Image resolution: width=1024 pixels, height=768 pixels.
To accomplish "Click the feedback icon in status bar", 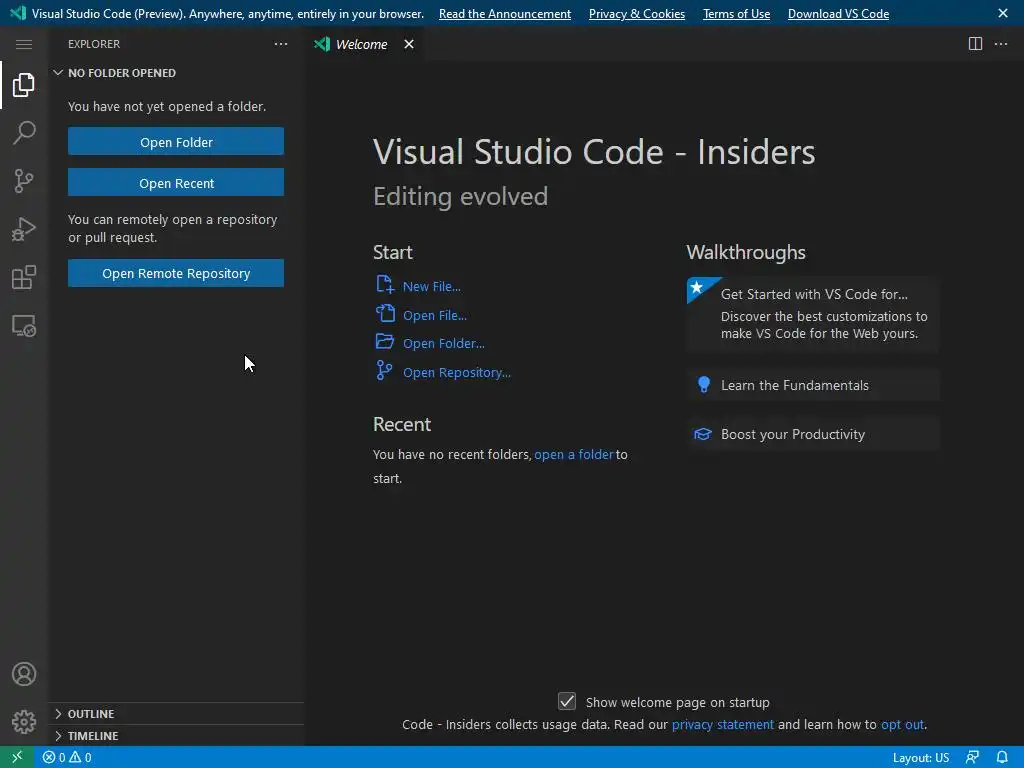I will [x=972, y=758].
